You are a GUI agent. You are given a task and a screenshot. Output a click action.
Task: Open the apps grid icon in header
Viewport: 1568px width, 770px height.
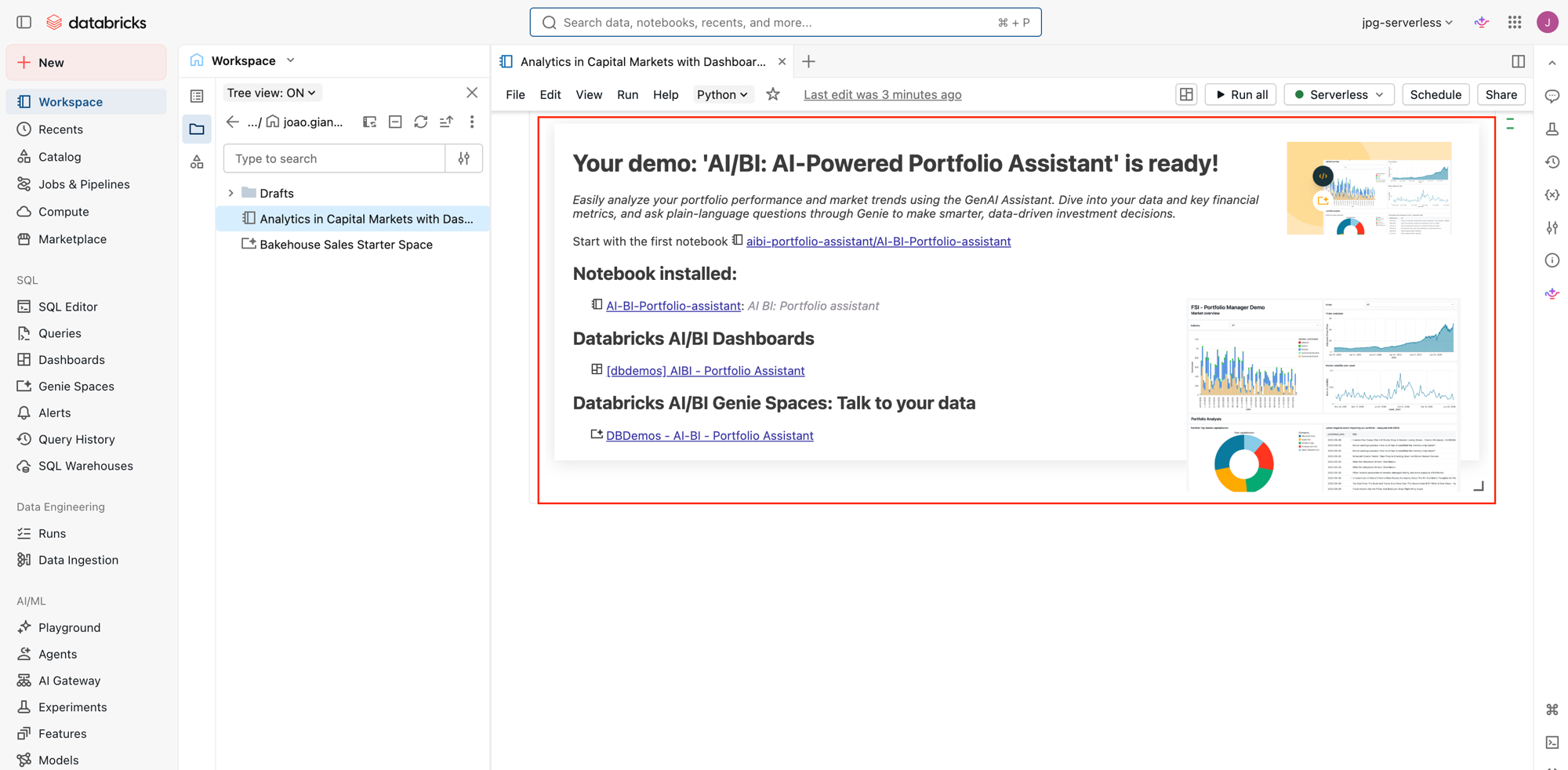pyautogui.click(x=1515, y=22)
